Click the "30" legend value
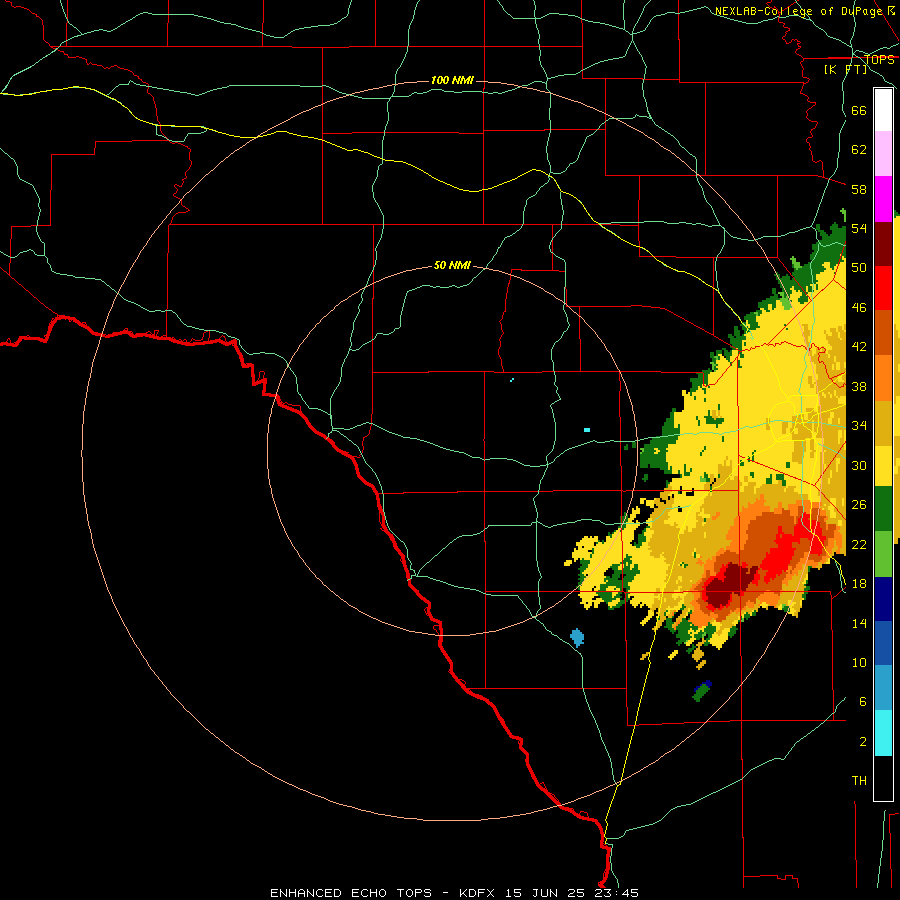Screen dimensions: 900x900 point(859,465)
